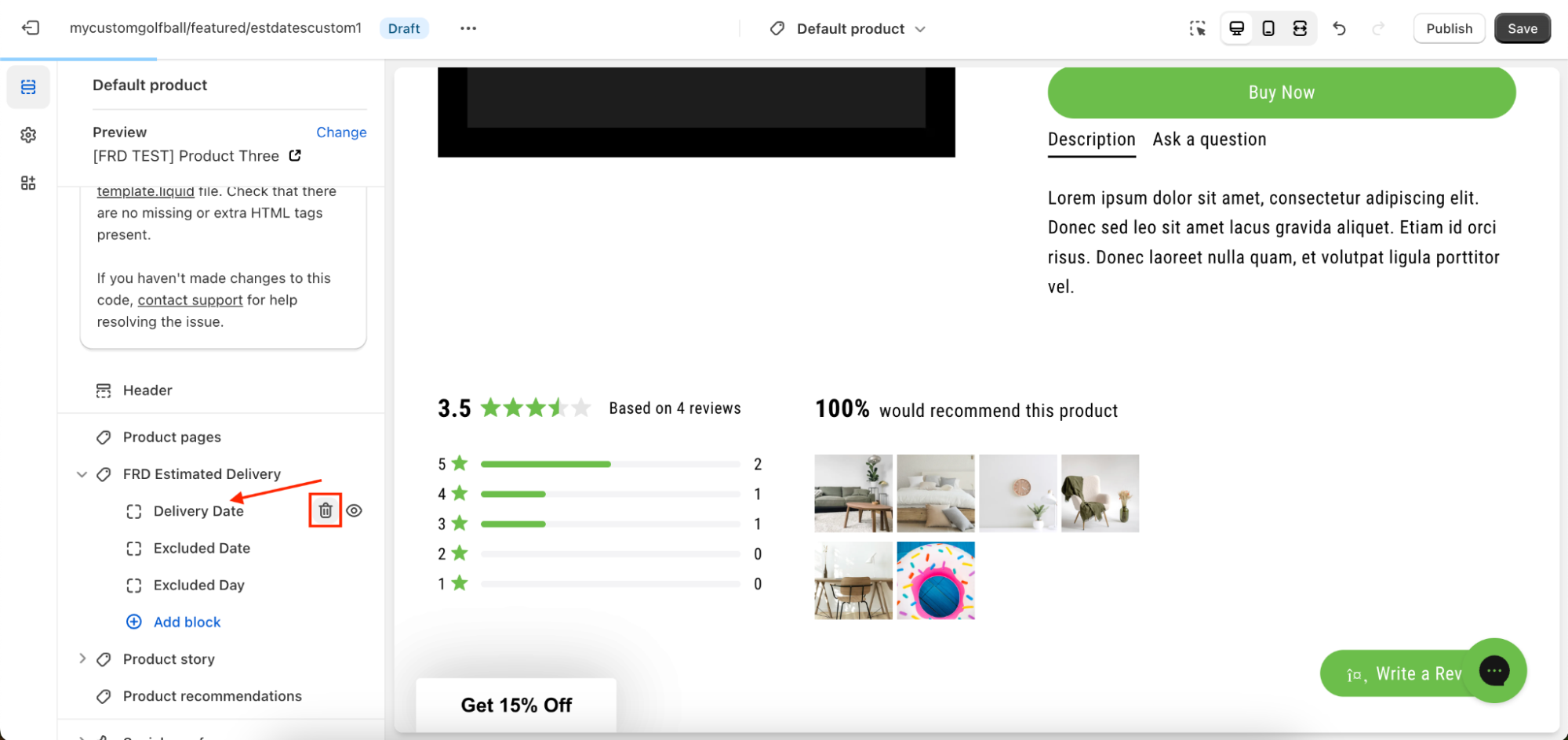
Task: Click the exit editor back icon
Action: point(31,28)
